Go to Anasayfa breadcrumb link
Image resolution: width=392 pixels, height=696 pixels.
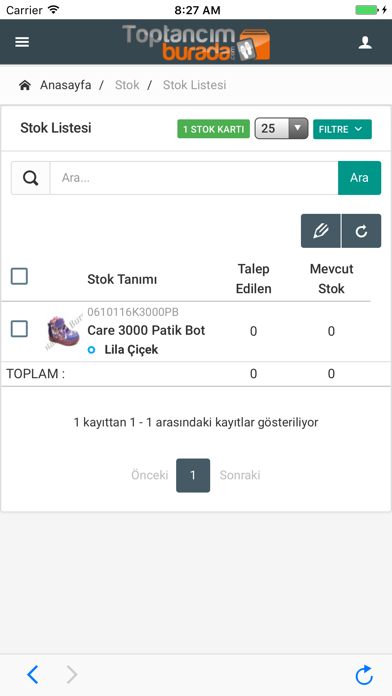66,85
